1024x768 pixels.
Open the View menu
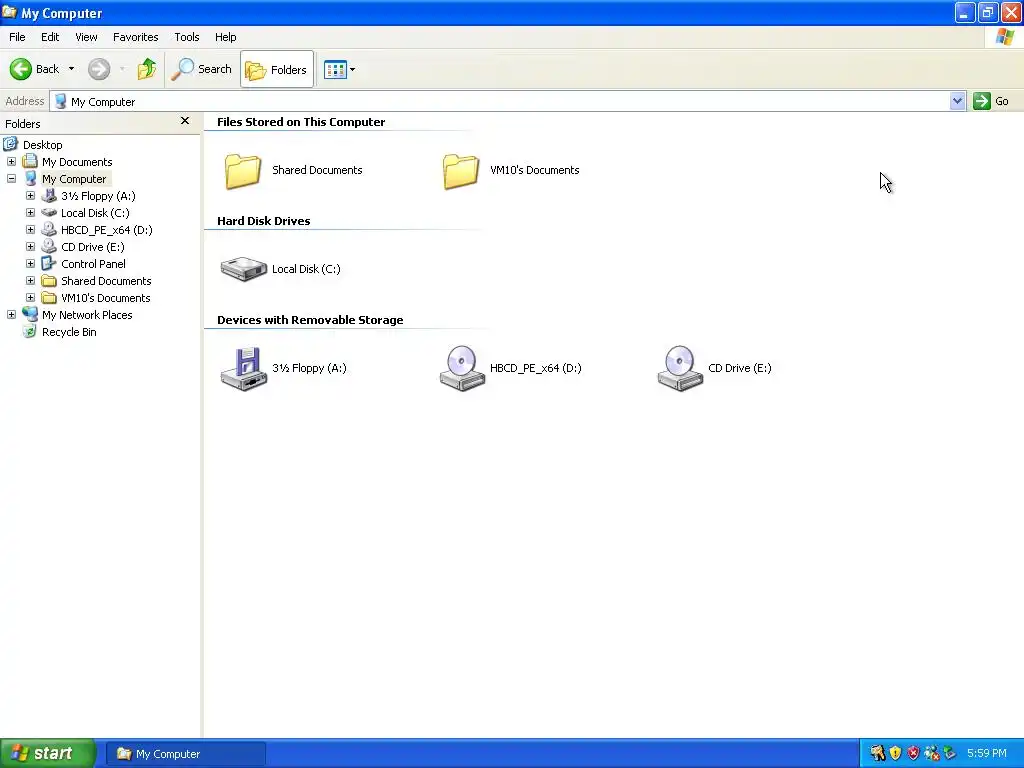86,37
